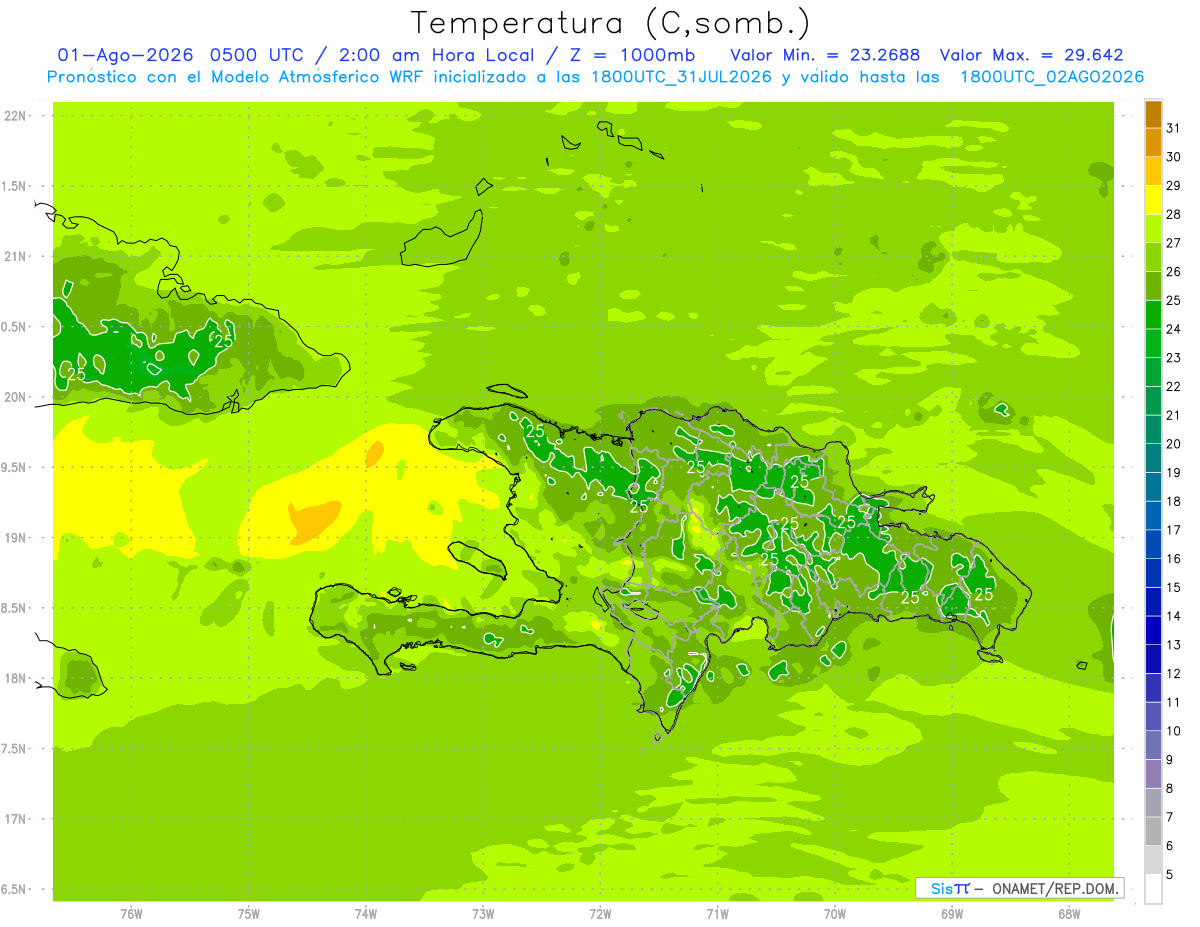Select the date text '01-Ago-2026'

(x=126, y=55)
